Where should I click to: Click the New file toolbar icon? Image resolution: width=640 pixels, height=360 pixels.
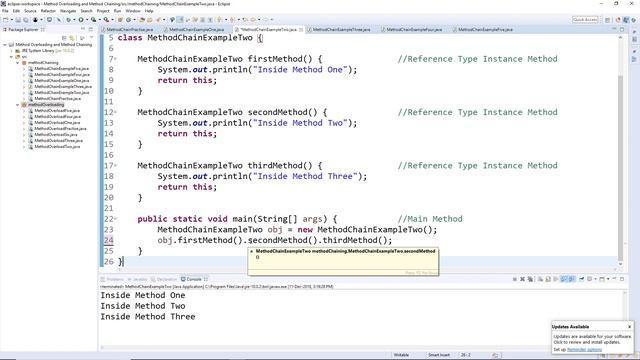[x=5, y=20]
